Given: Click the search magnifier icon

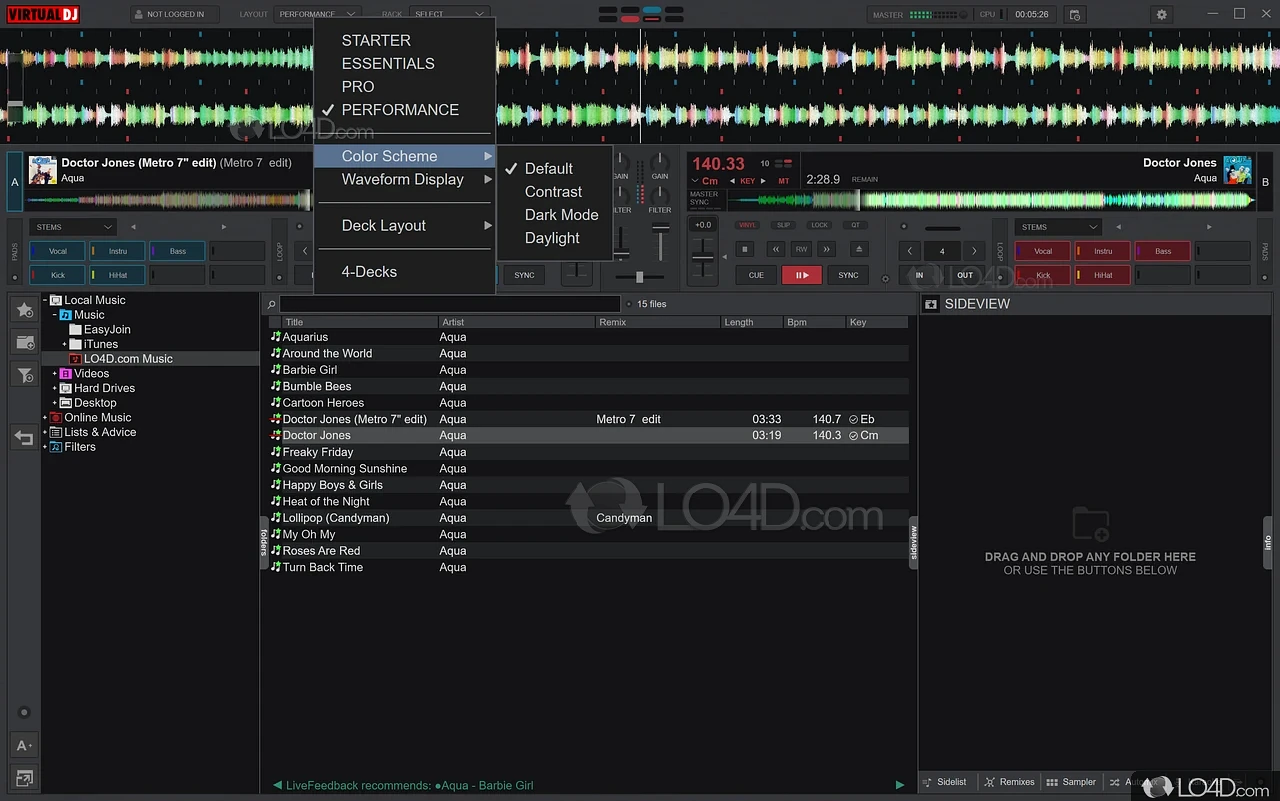Looking at the screenshot, I should click(x=271, y=304).
